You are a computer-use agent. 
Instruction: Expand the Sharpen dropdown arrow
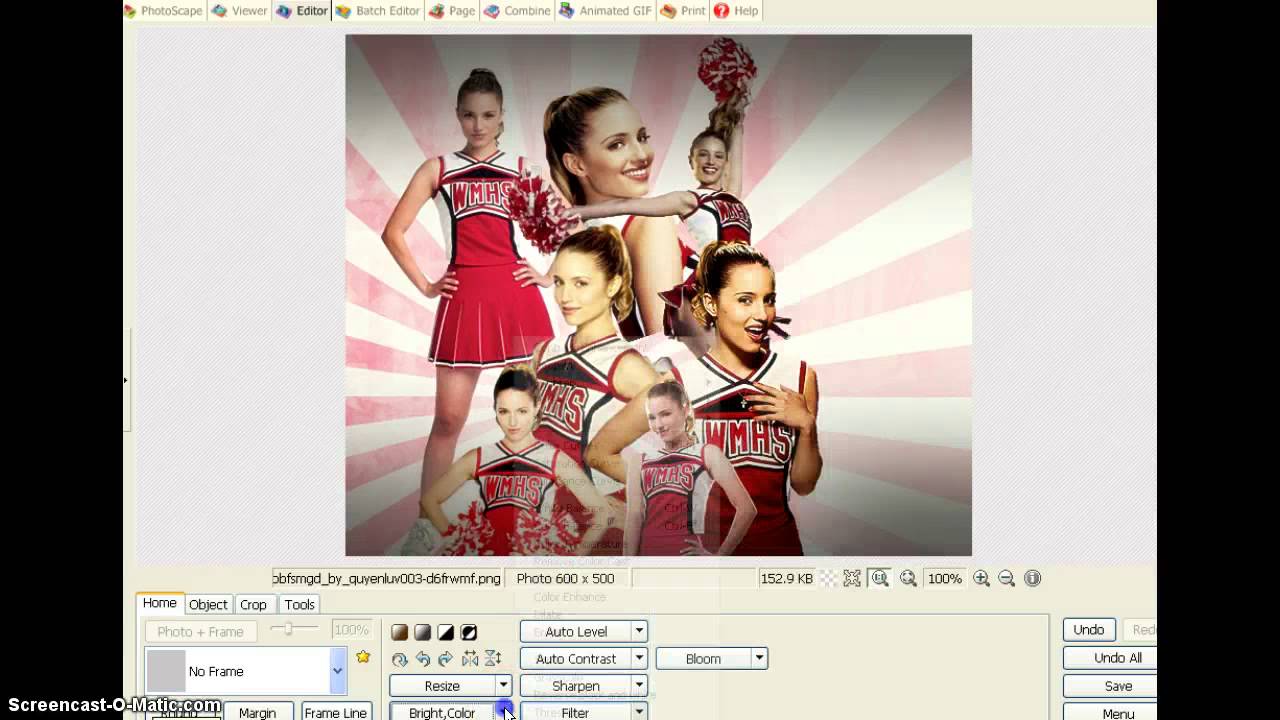(639, 686)
